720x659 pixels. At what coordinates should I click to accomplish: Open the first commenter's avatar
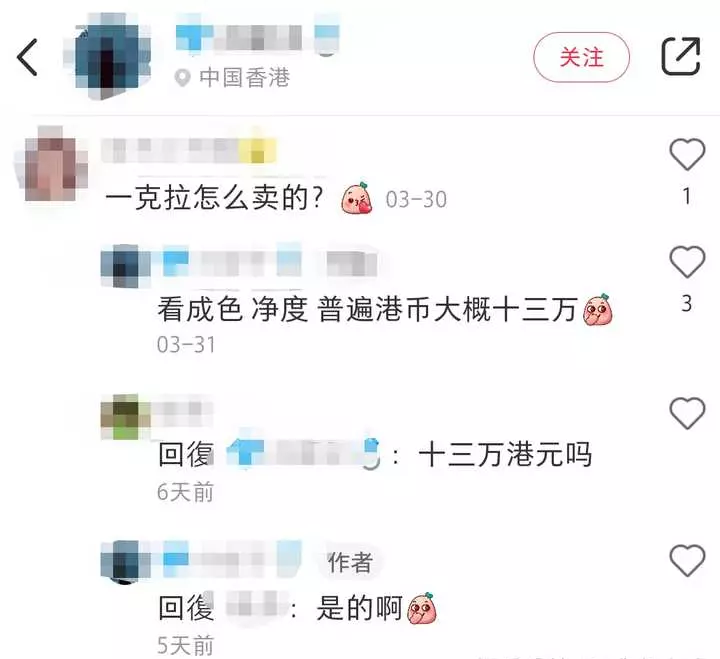pyautogui.click(x=51, y=163)
